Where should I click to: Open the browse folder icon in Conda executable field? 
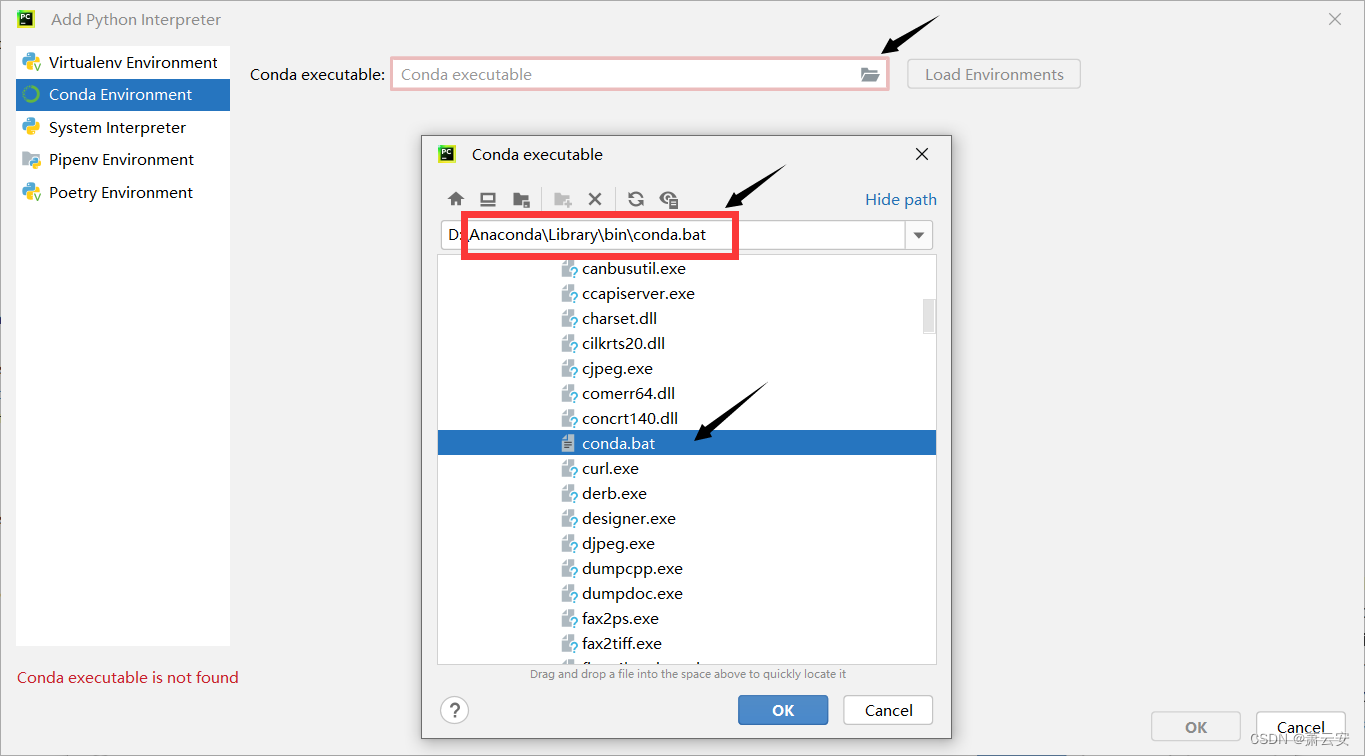point(870,74)
